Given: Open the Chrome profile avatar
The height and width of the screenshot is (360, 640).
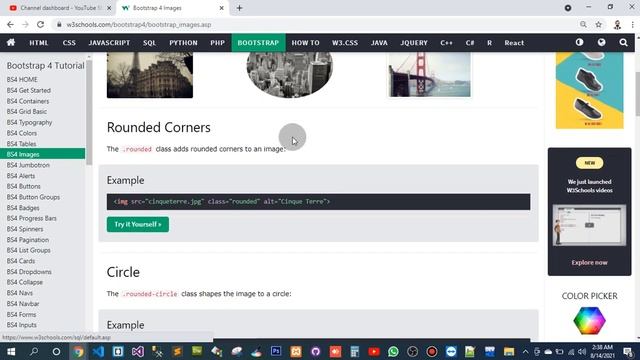Looking at the screenshot, I should click(x=617, y=24).
